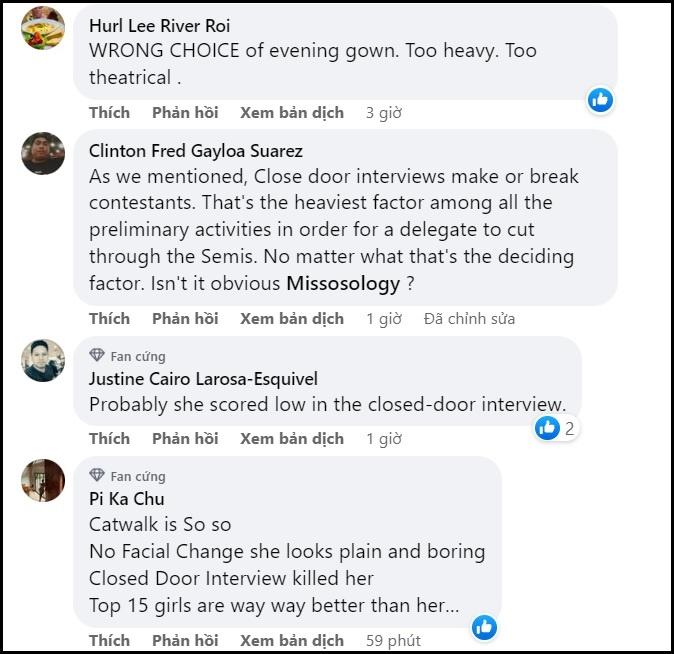This screenshot has width=674, height=654.
Task: Translate Justine's comment with Xem bản dịch
Action: pyautogui.click(x=292, y=438)
